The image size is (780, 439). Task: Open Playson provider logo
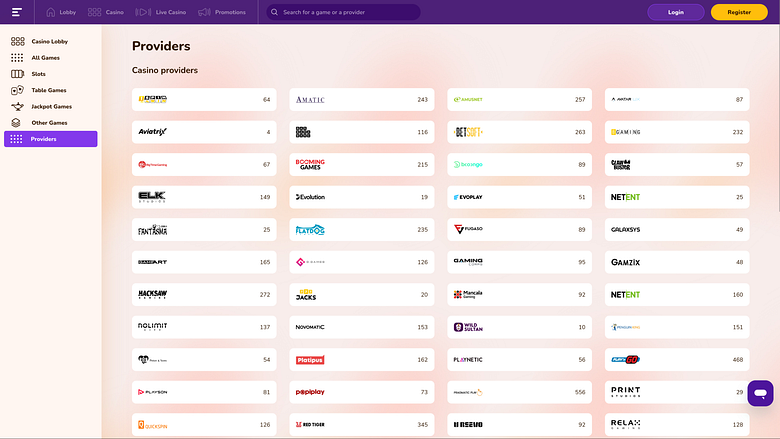(x=152, y=392)
